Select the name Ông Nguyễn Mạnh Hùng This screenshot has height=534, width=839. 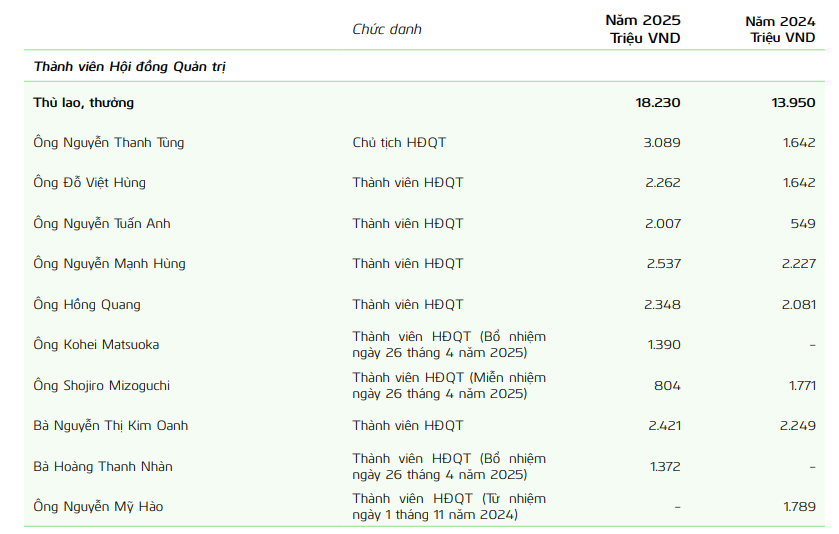tap(109, 264)
